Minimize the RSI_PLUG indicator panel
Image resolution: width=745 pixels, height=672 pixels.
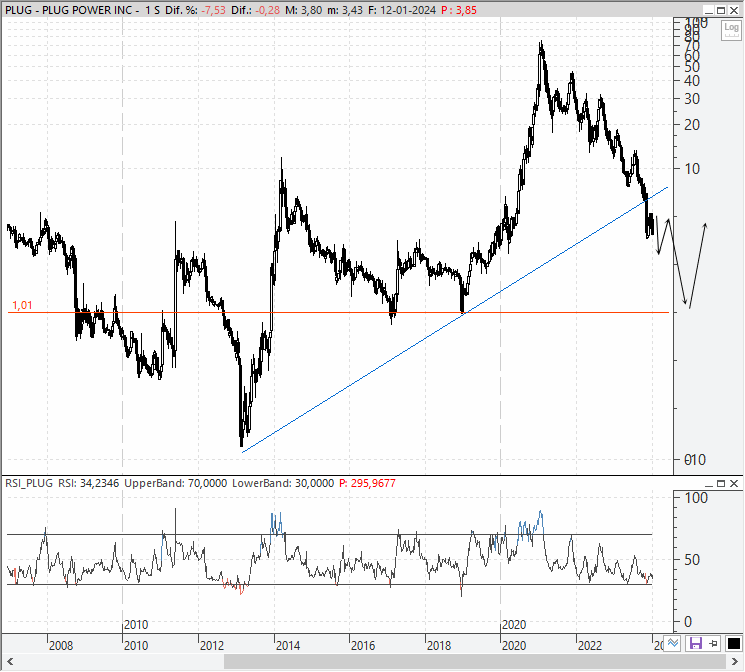click(708, 483)
